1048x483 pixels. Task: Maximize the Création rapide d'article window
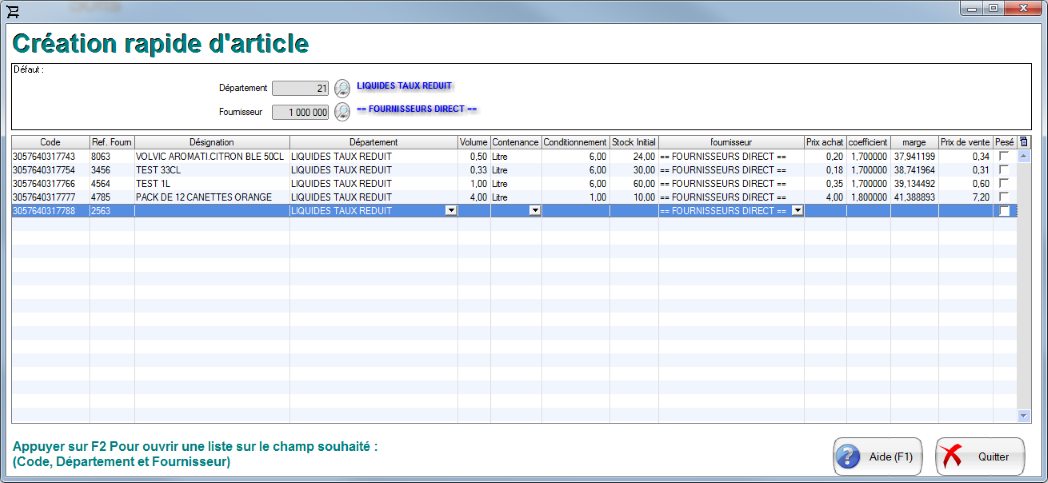click(993, 8)
